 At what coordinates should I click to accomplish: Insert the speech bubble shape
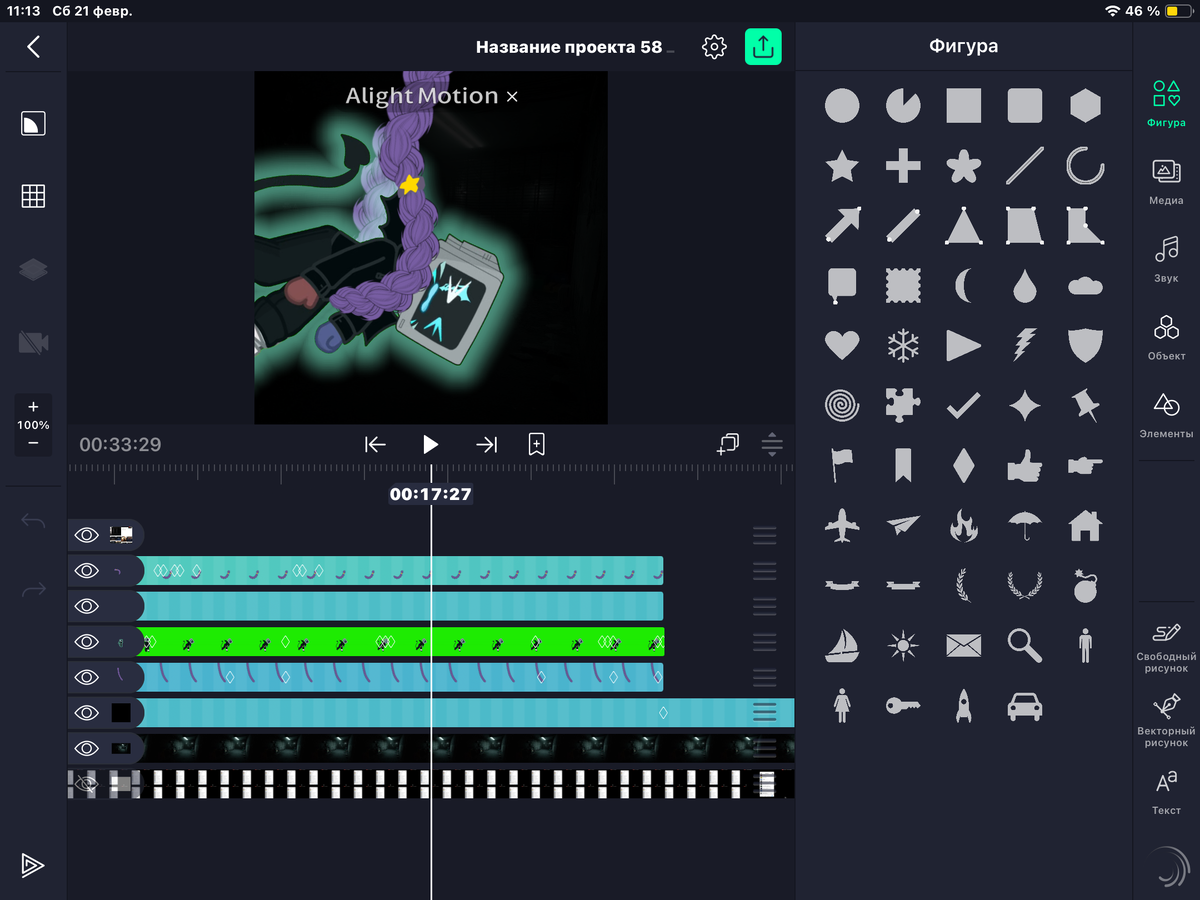click(842, 286)
